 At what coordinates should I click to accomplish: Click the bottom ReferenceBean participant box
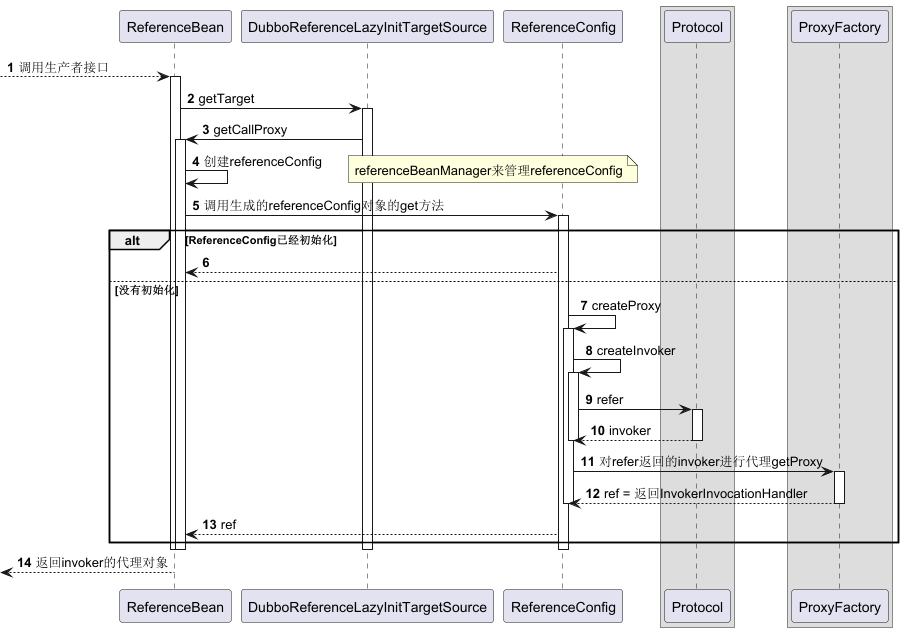click(175, 606)
